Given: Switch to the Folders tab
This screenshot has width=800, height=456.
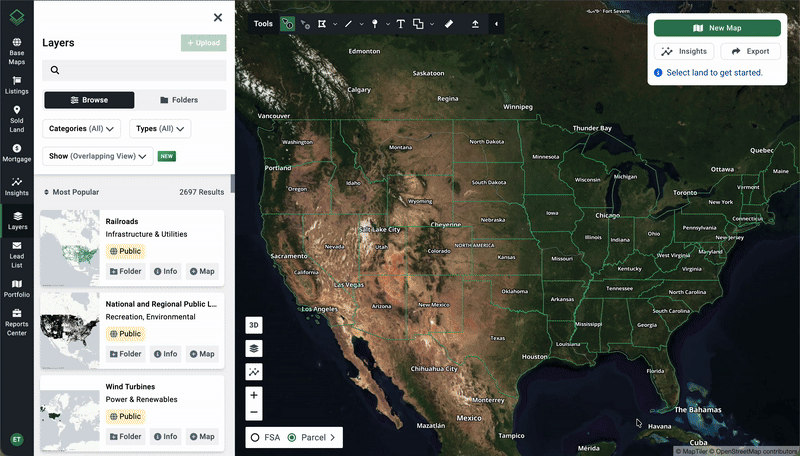Looking at the screenshot, I should click(x=180, y=100).
